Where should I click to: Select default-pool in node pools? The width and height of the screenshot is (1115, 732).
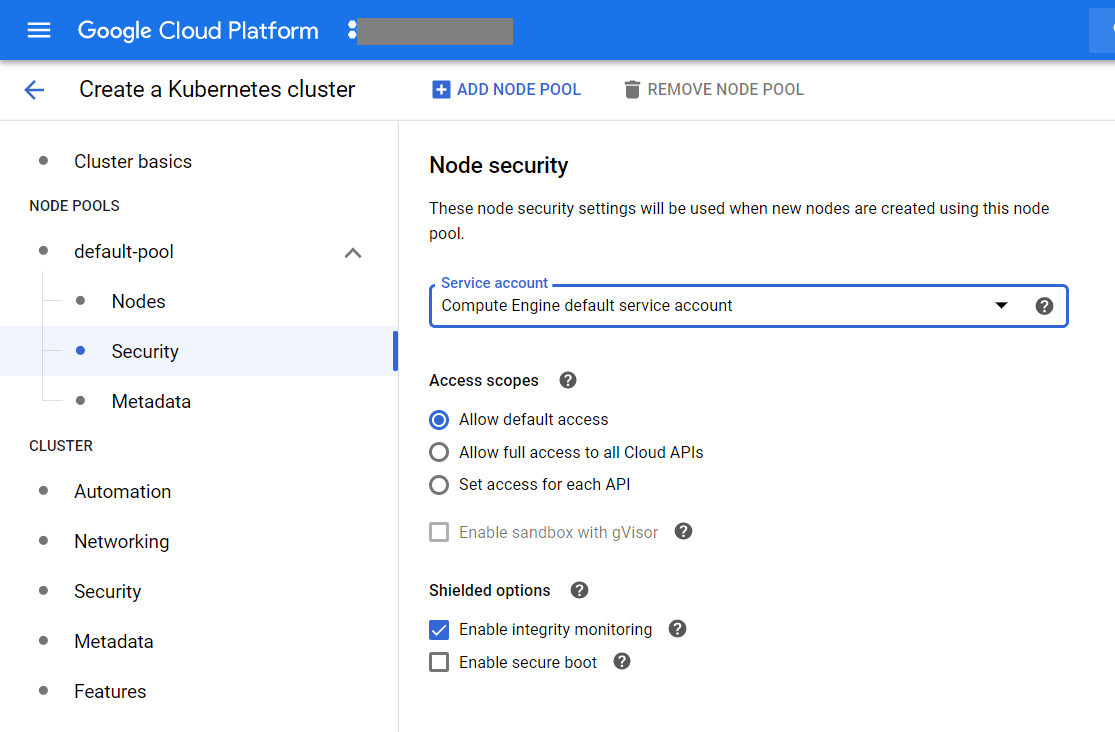(124, 252)
